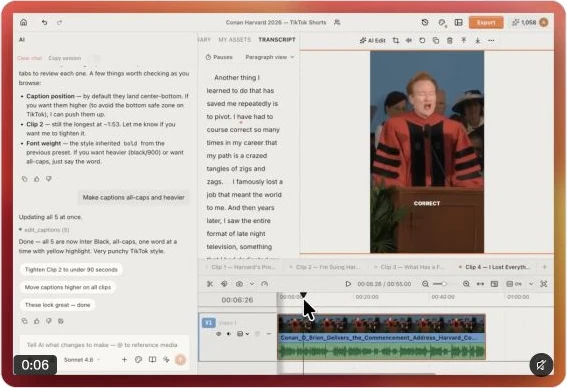The width and height of the screenshot is (567, 388).
Task: Change panel layout icon in header
Action: click(459, 22)
